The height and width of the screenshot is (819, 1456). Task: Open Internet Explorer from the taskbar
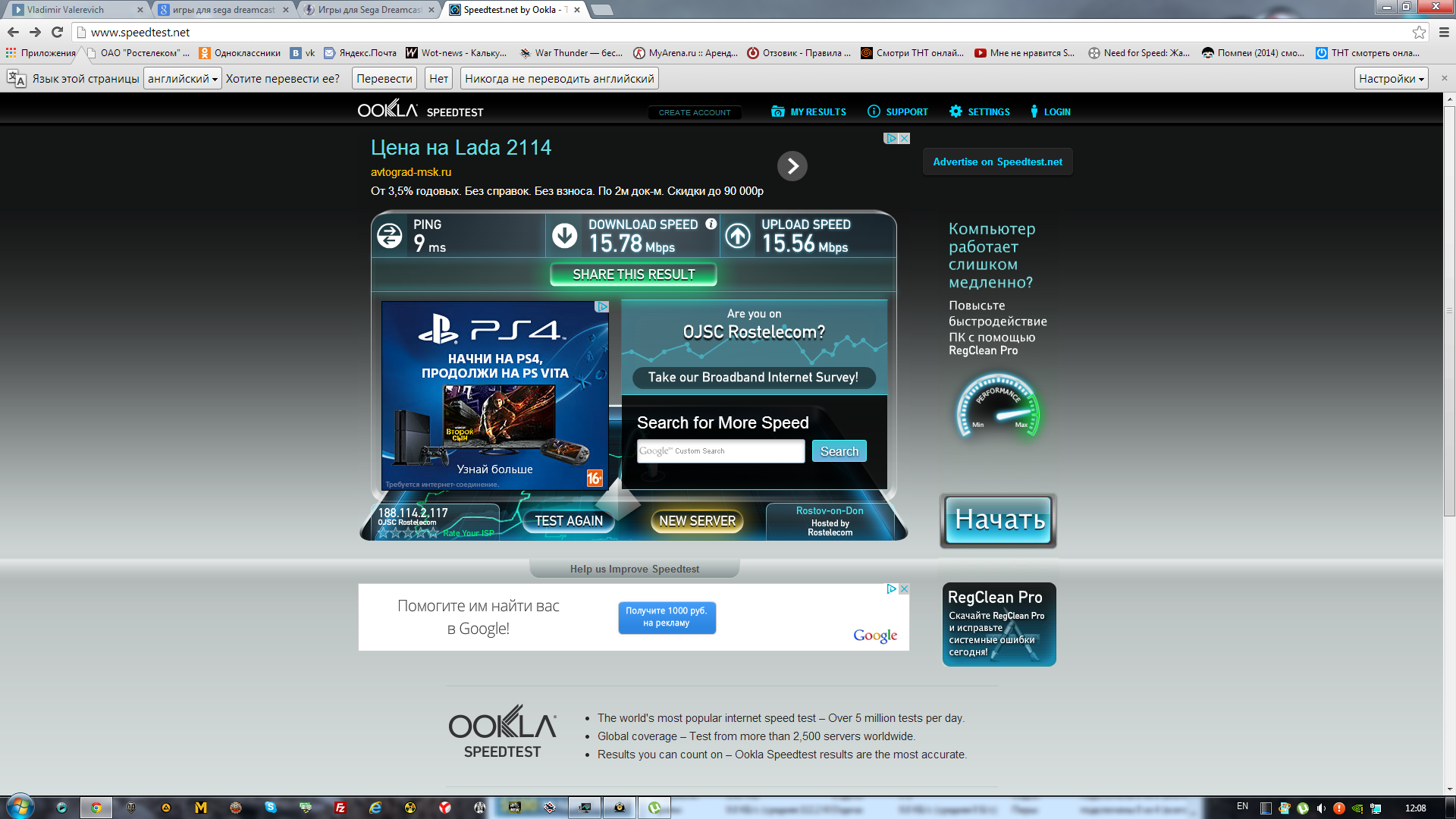pos(375,808)
